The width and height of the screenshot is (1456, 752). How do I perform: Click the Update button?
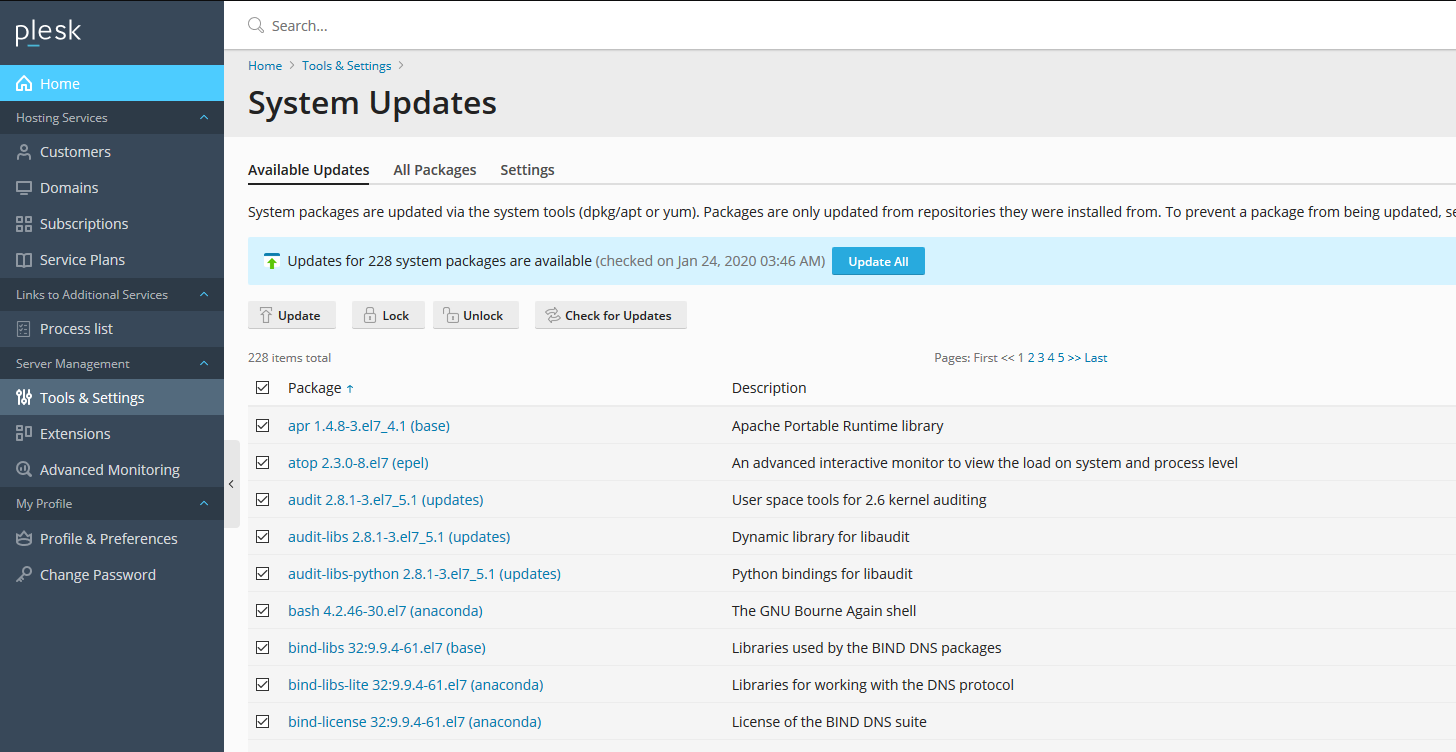coord(292,315)
